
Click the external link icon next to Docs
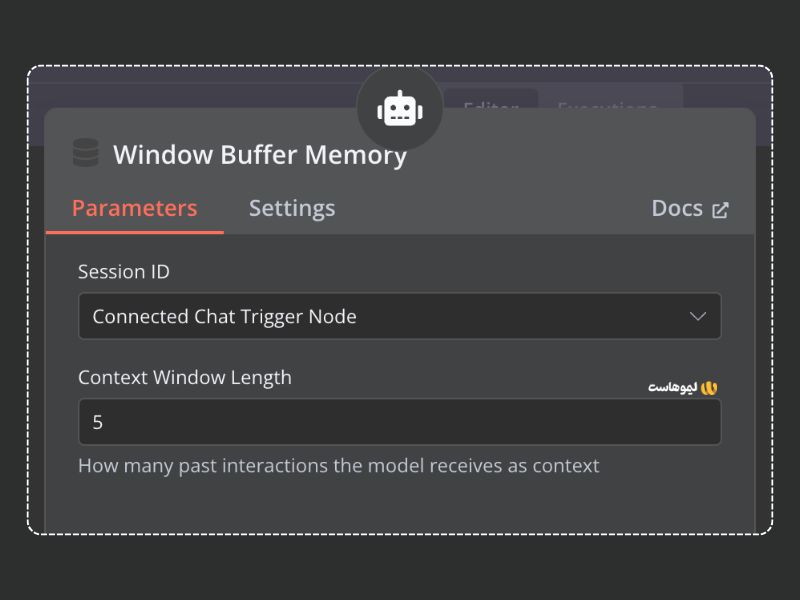[720, 209]
